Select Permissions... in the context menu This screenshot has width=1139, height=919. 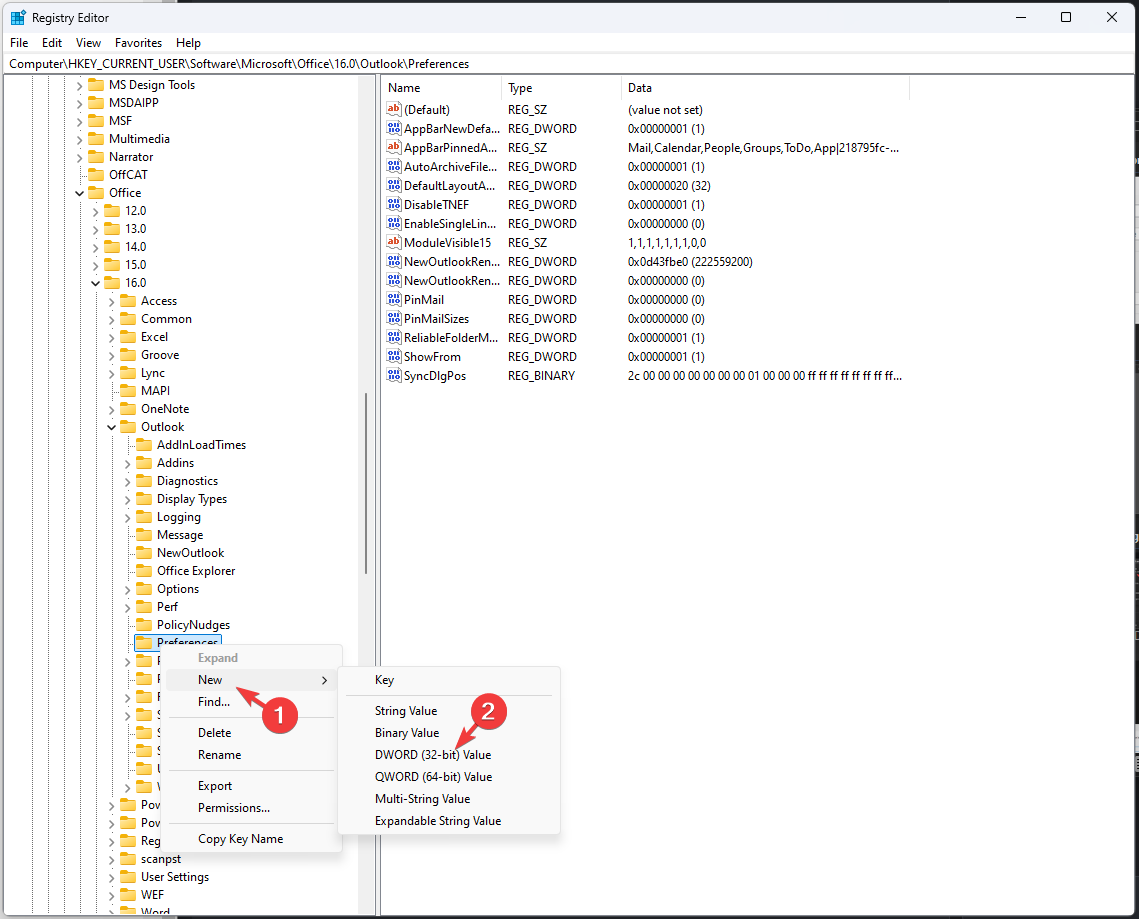(x=234, y=808)
